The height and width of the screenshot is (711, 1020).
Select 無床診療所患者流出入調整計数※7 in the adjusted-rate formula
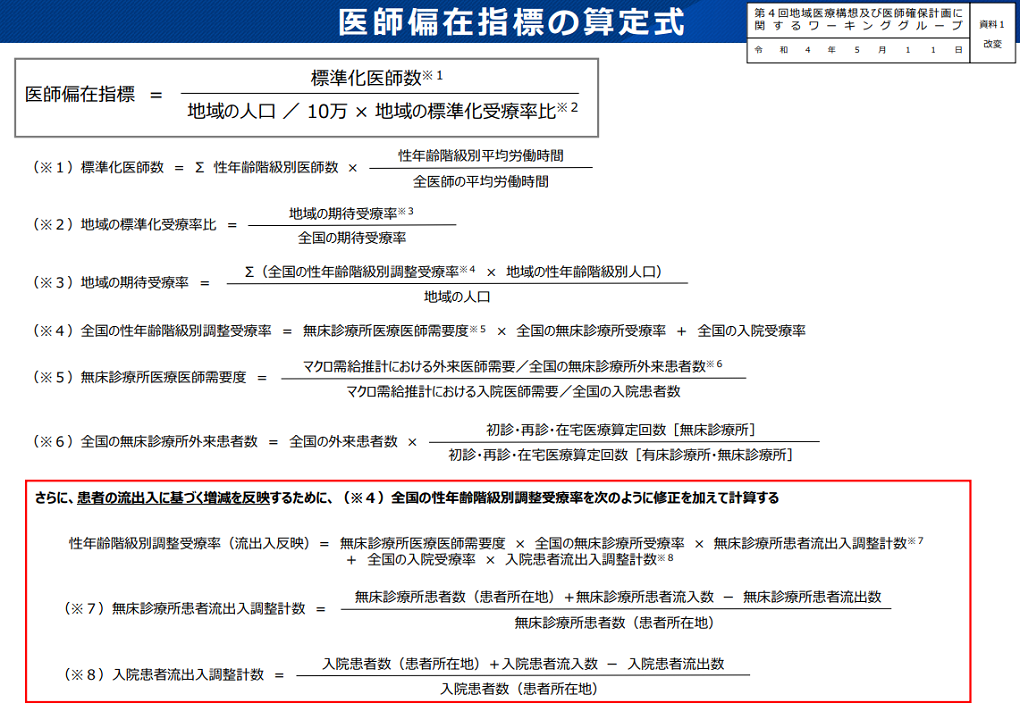818,543
